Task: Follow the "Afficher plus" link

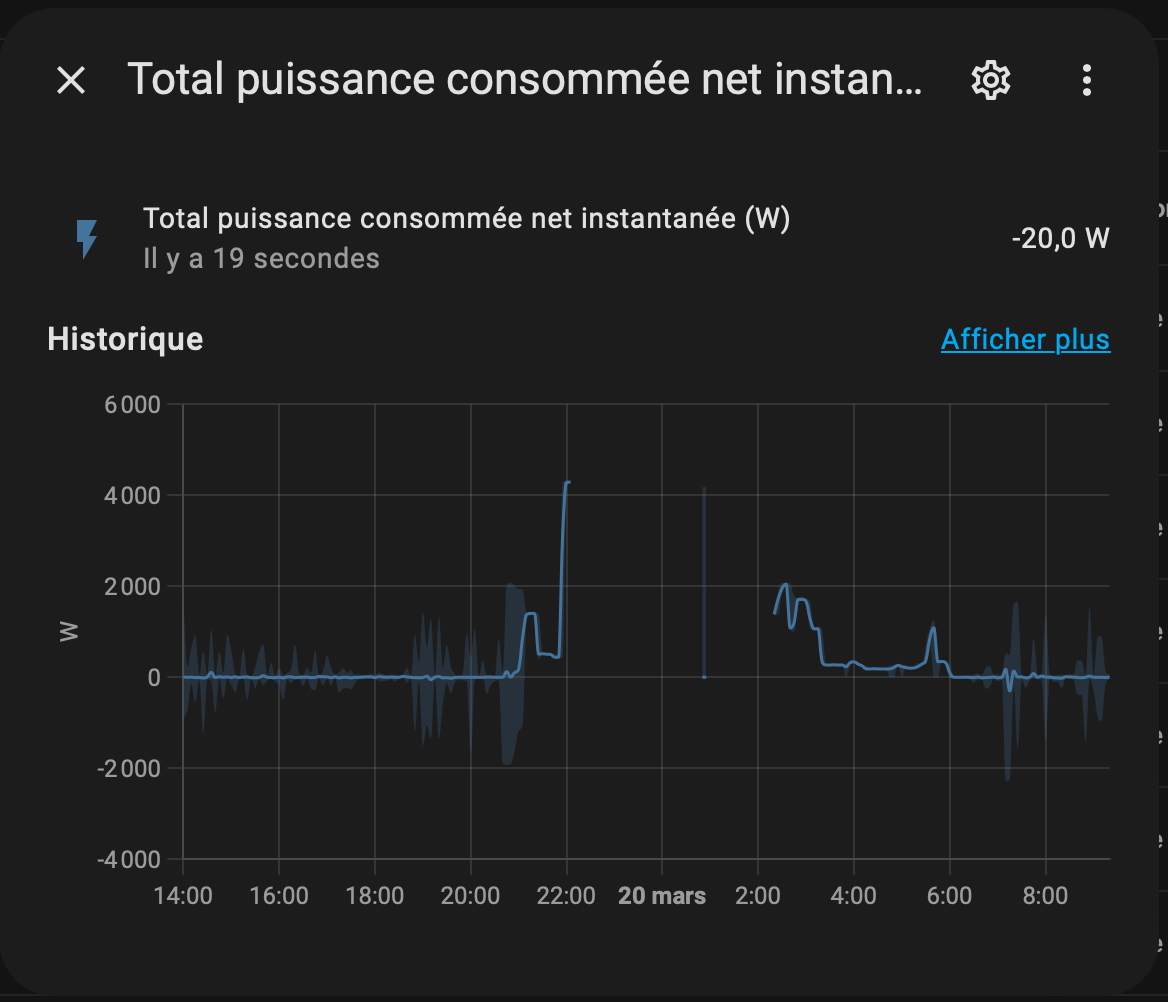Action: (1025, 340)
